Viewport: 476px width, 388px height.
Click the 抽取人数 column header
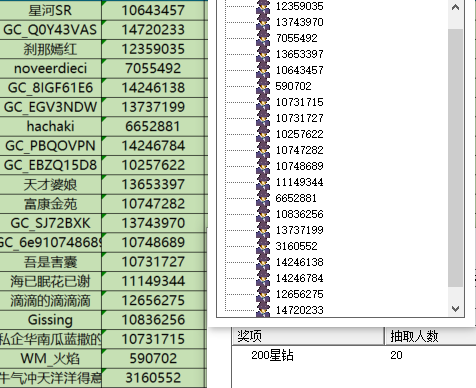(x=430, y=336)
